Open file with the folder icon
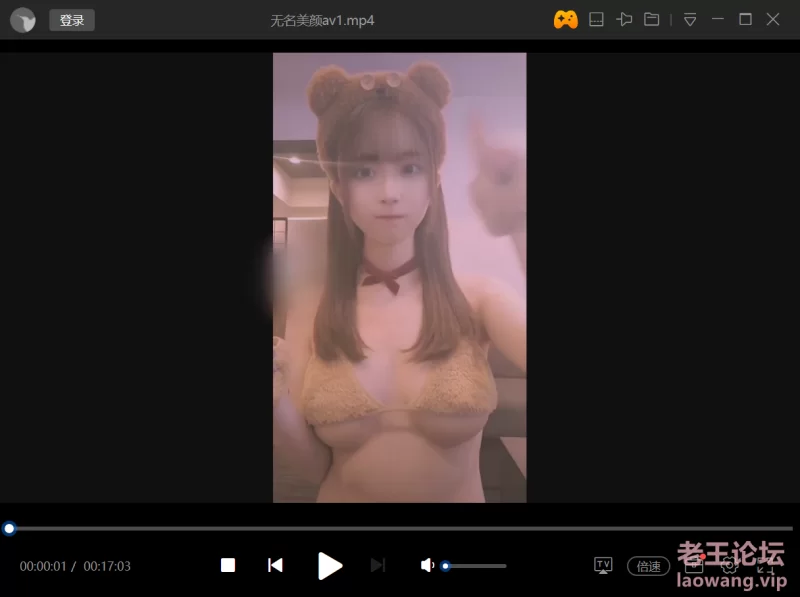This screenshot has height=597, width=800. click(652, 19)
